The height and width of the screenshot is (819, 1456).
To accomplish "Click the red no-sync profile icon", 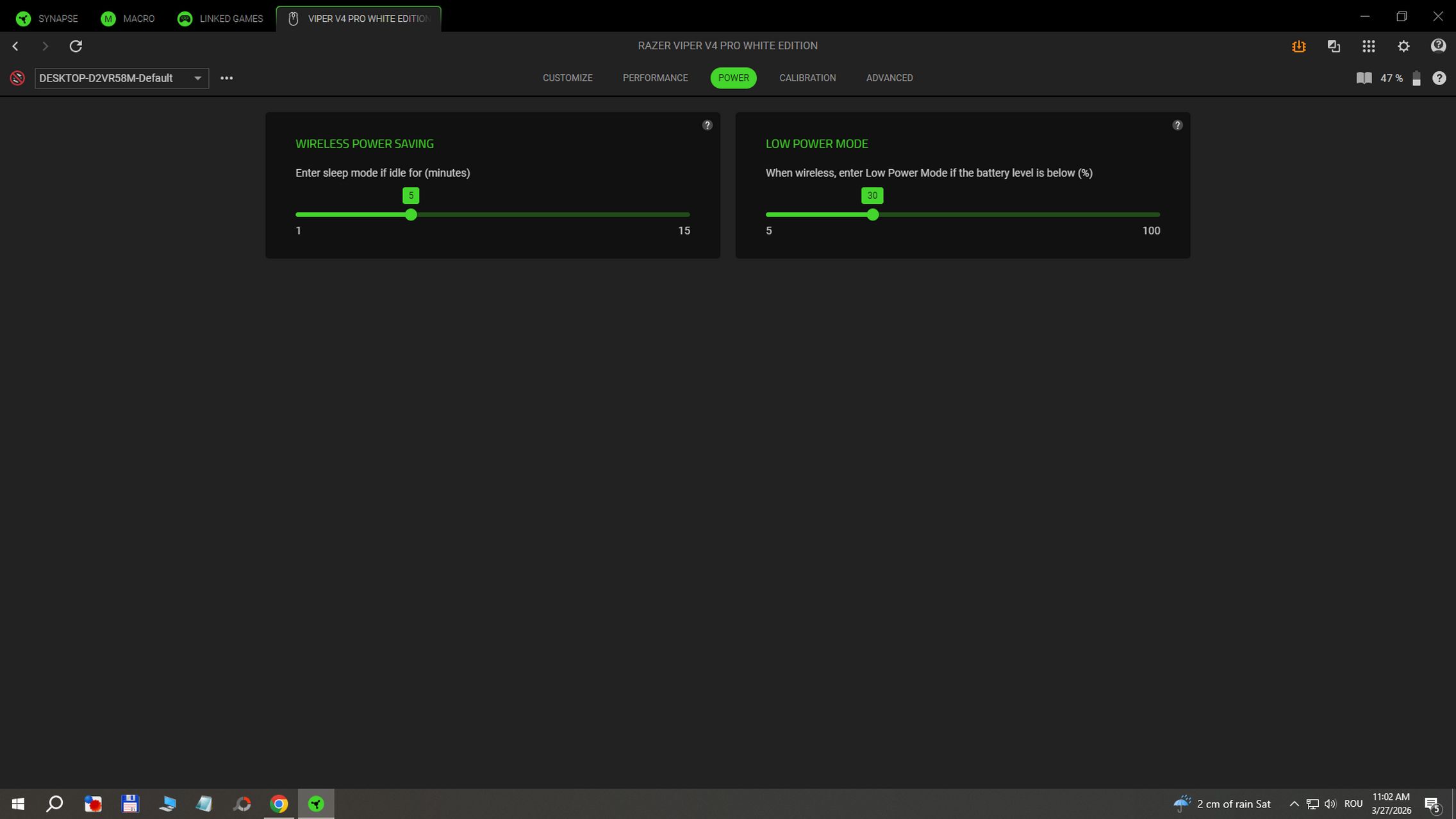I will point(17,78).
